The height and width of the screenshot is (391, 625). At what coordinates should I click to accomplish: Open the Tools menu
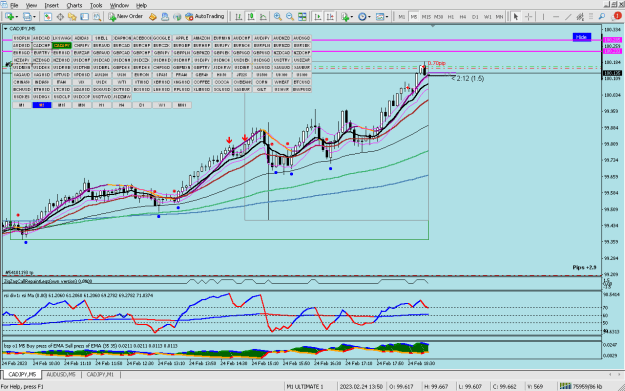coord(96,5)
